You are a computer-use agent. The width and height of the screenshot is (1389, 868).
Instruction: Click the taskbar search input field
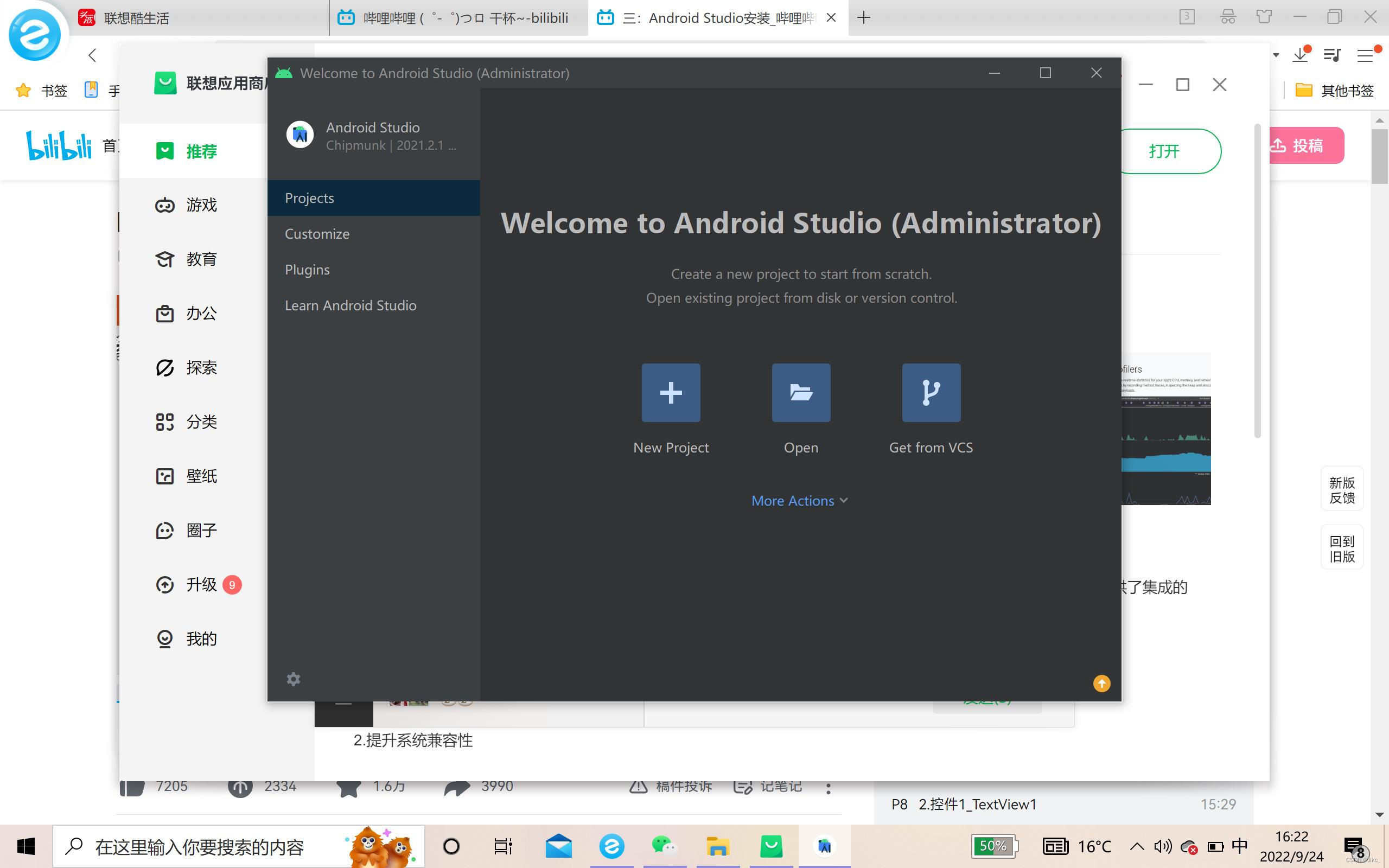pos(239,846)
